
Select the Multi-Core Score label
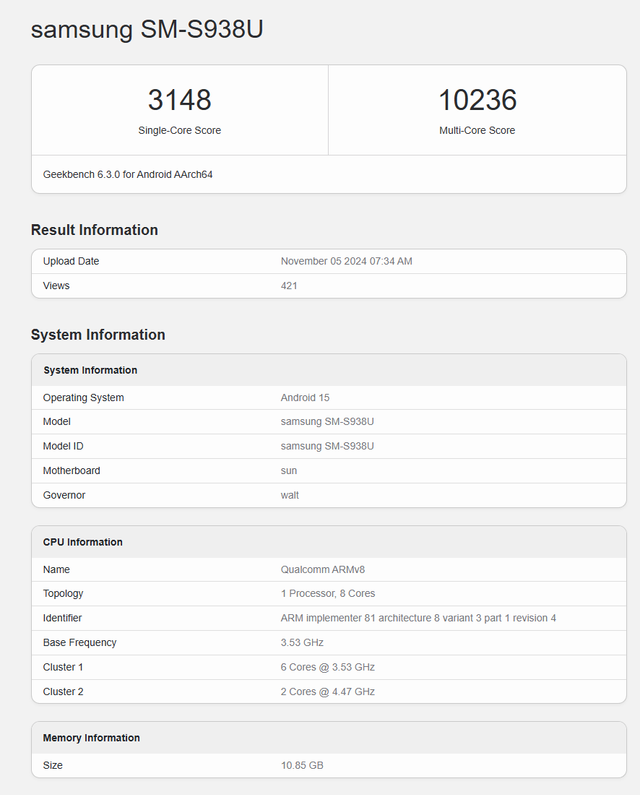click(x=477, y=131)
